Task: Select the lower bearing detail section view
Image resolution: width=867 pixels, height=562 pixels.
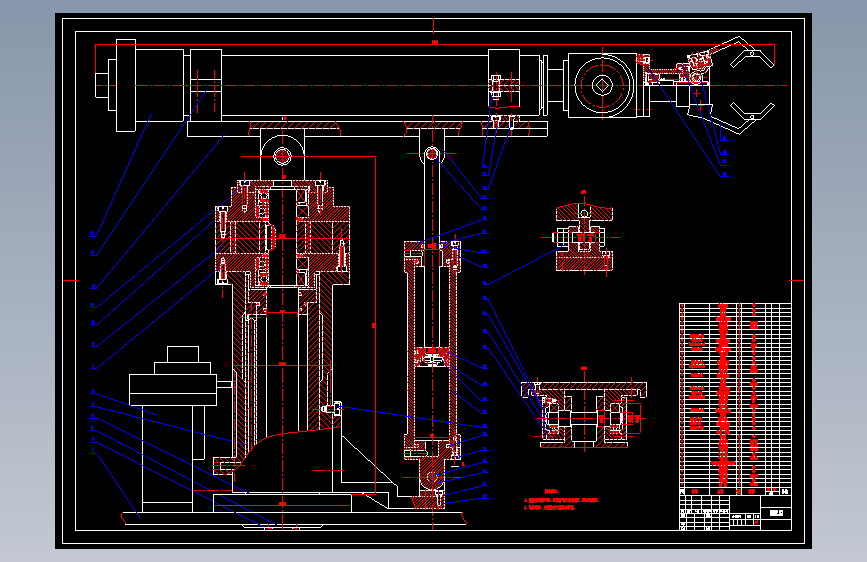Action: pyautogui.click(x=584, y=414)
